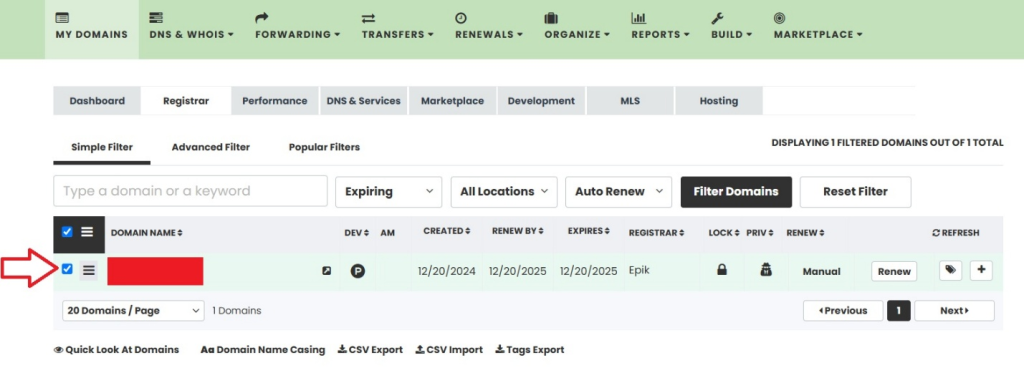
Task: Sort by Priv column
Action: [x=760, y=233]
